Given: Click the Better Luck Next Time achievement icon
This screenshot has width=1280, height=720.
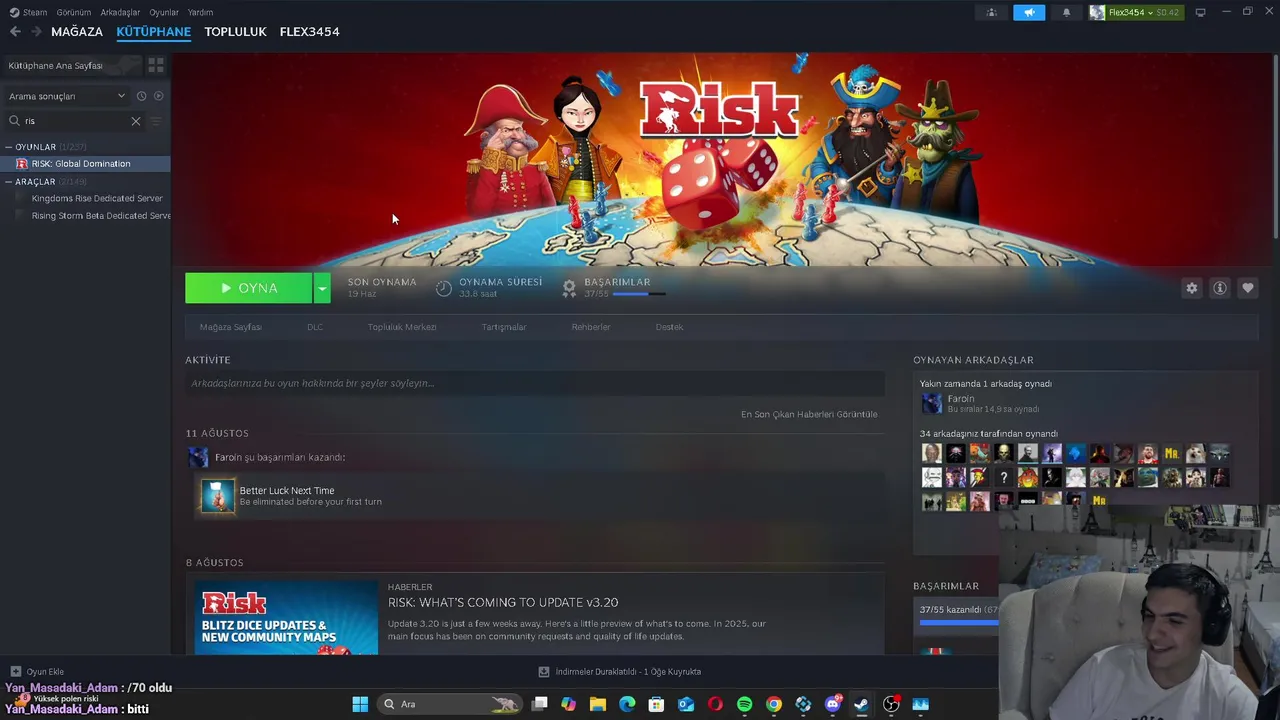Looking at the screenshot, I should coord(218,496).
